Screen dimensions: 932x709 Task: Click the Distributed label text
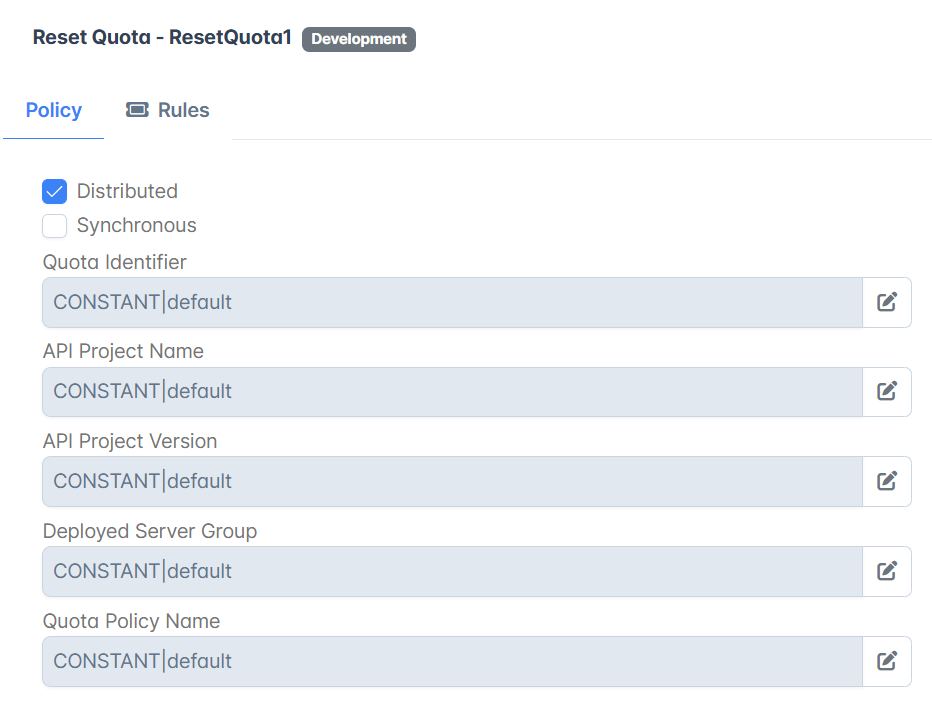127,191
